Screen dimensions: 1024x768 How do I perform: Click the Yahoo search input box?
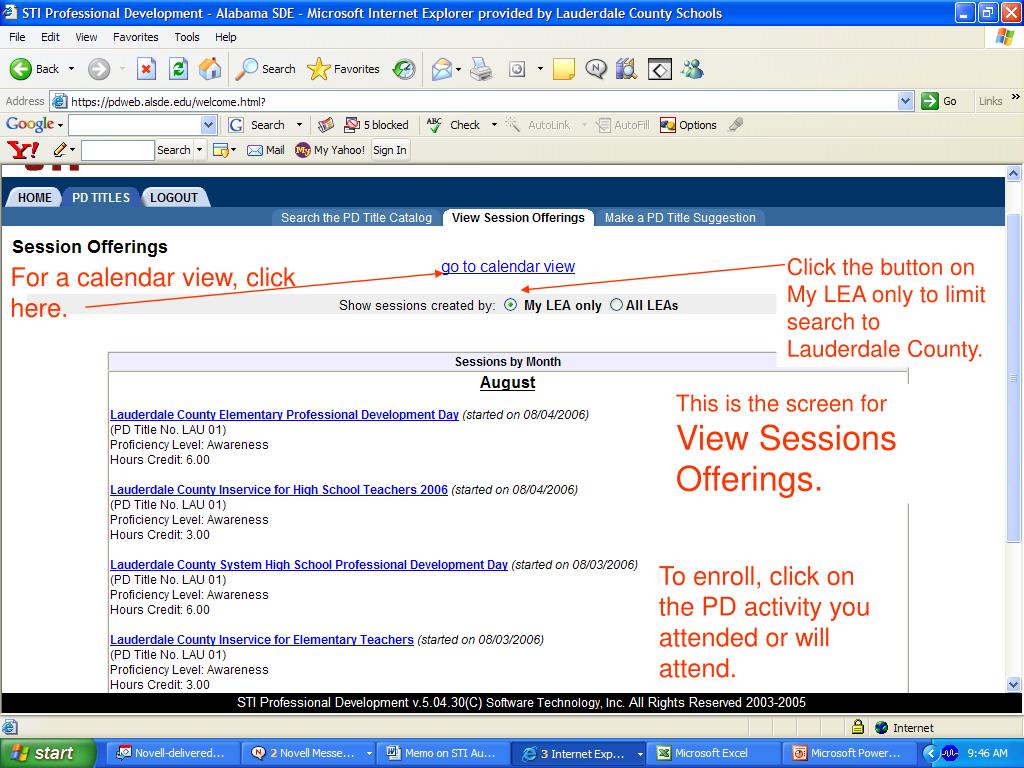(x=118, y=150)
